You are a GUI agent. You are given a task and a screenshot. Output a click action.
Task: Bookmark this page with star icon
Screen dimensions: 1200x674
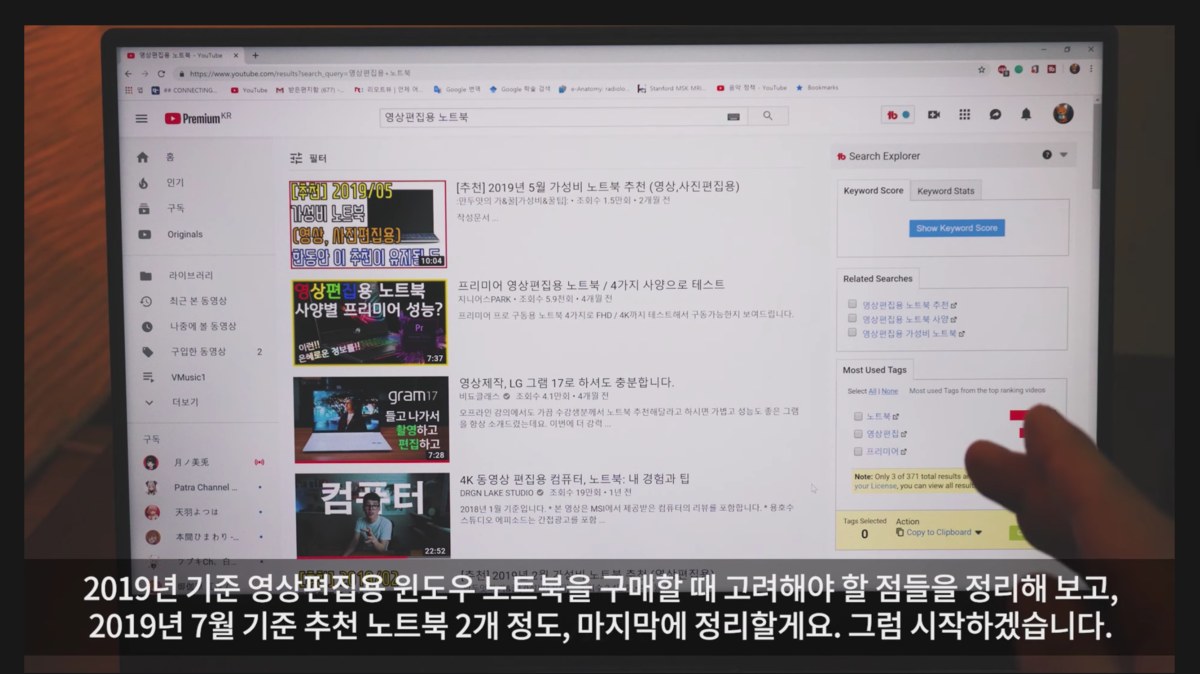coord(981,70)
